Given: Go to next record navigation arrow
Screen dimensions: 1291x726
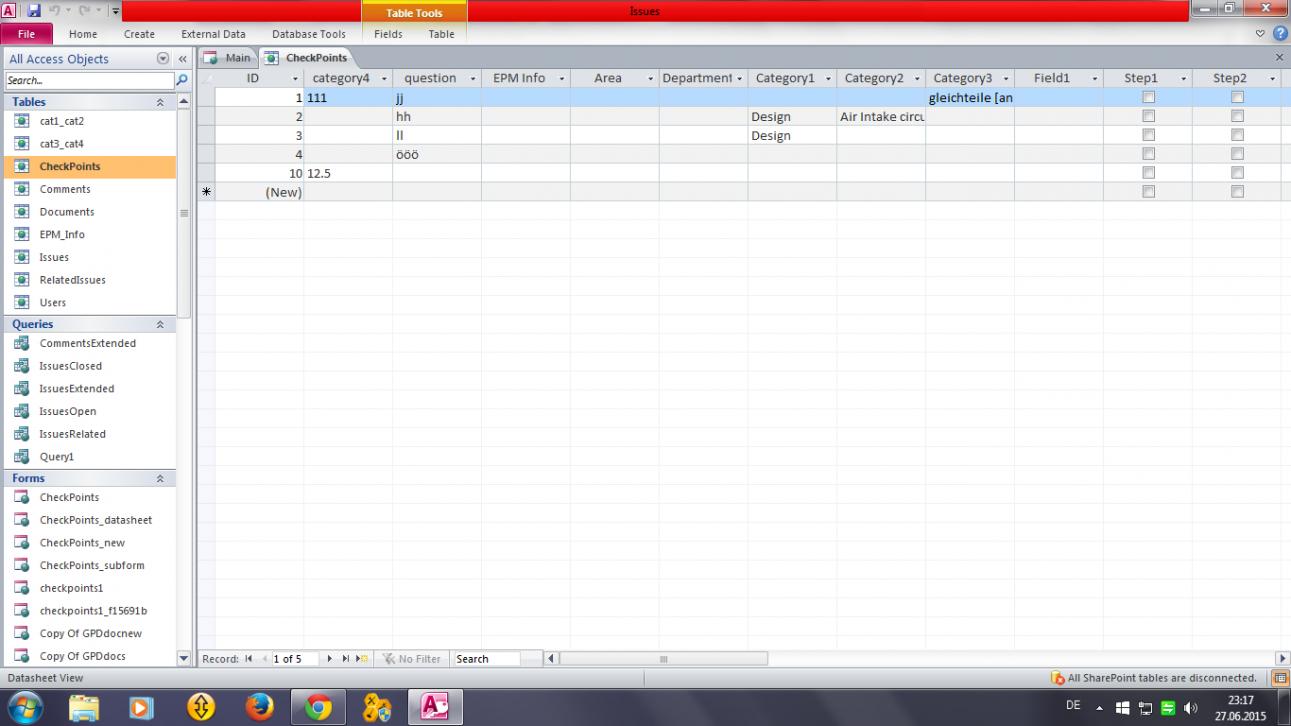Looking at the screenshot, I should pos(330,659).
